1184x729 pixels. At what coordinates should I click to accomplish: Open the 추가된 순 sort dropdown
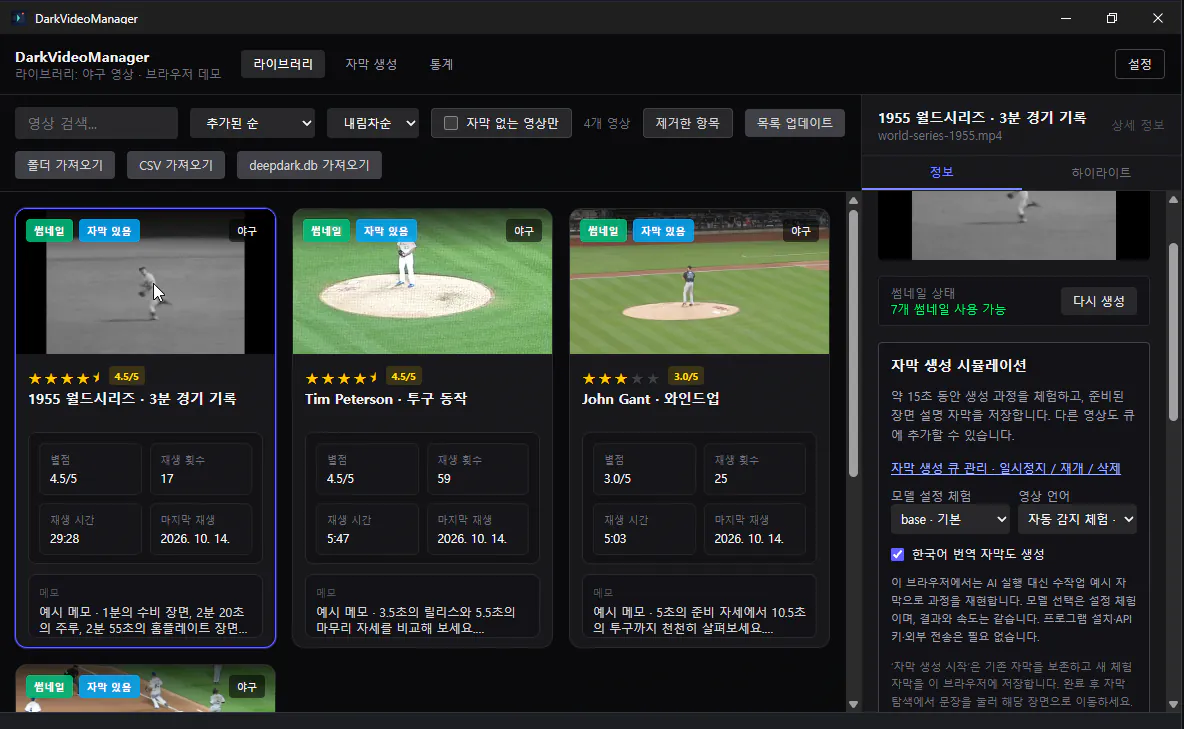(252, 123)
